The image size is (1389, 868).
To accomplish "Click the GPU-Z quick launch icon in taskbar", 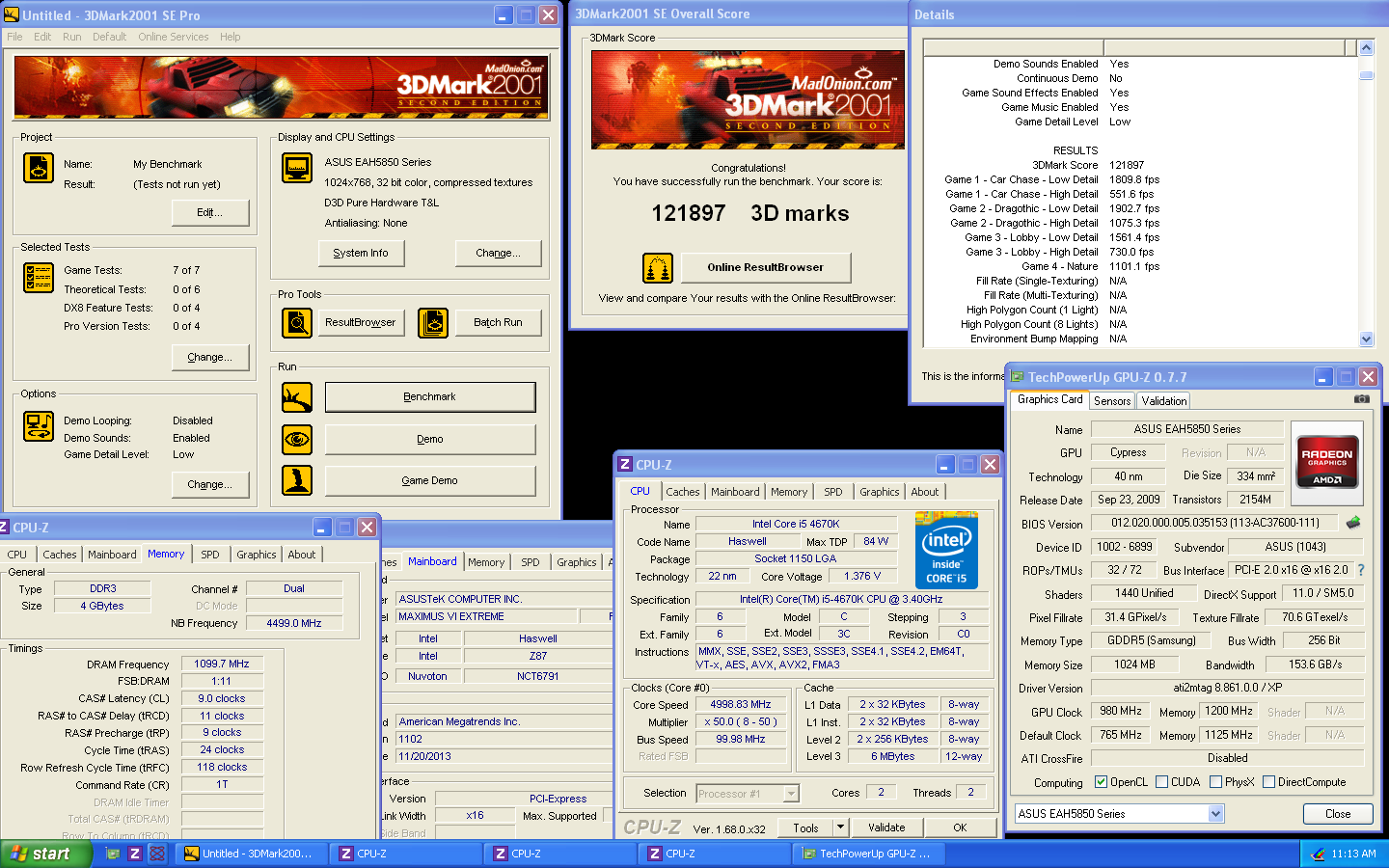I will click(x=113, y=854).
